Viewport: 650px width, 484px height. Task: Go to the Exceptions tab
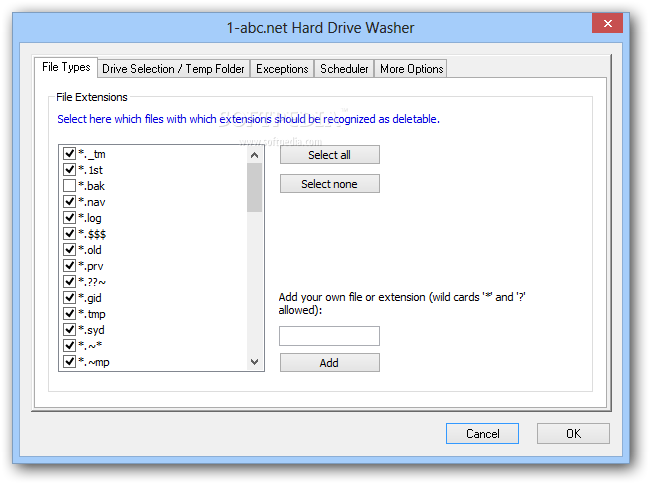(x=282, y=69)
